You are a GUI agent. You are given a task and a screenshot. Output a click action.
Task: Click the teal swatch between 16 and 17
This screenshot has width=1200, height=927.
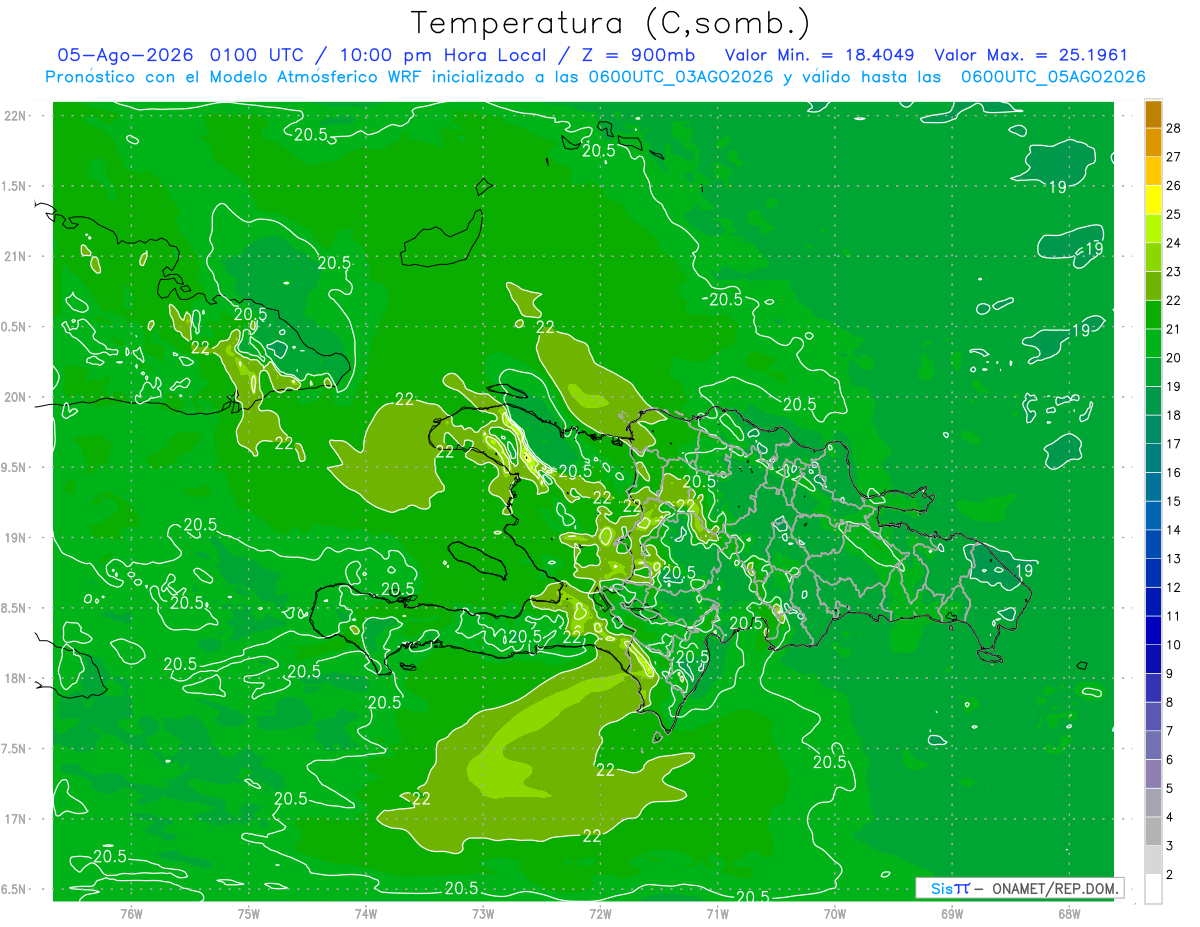1153,458
